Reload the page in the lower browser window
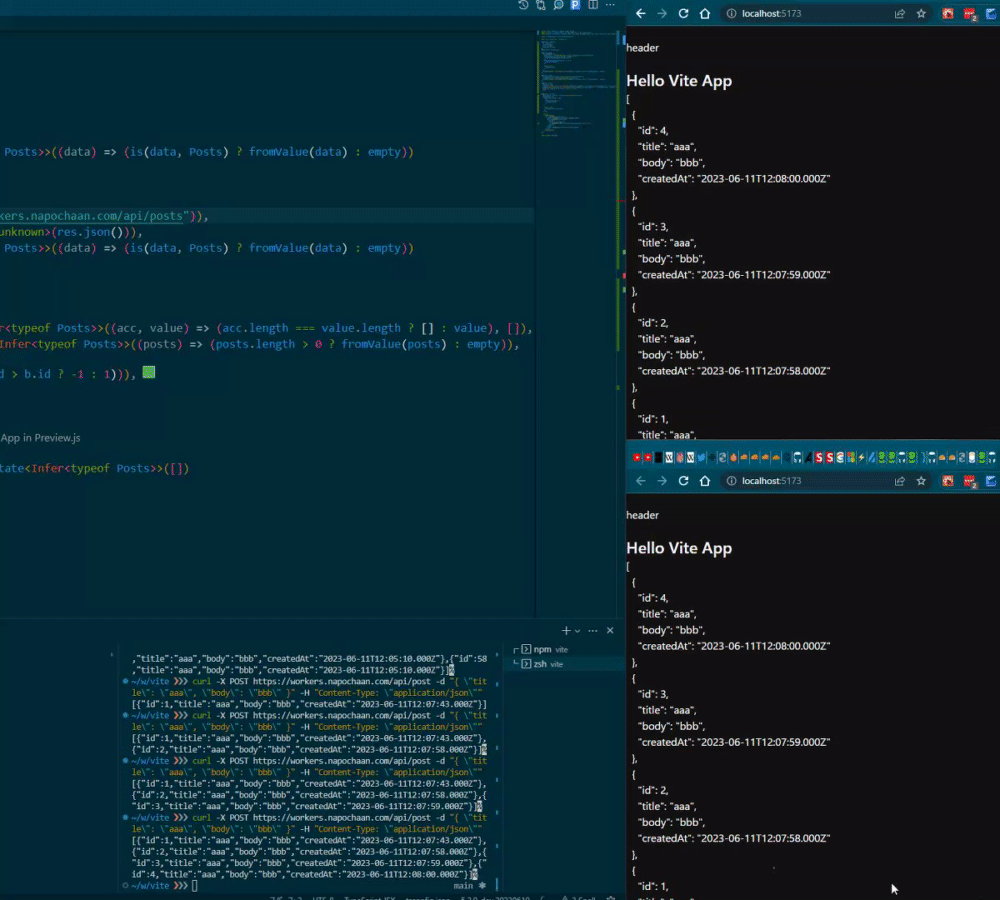Image resolution: width=1000 pixels, height=900 pixels. click(x=684, y=481)
